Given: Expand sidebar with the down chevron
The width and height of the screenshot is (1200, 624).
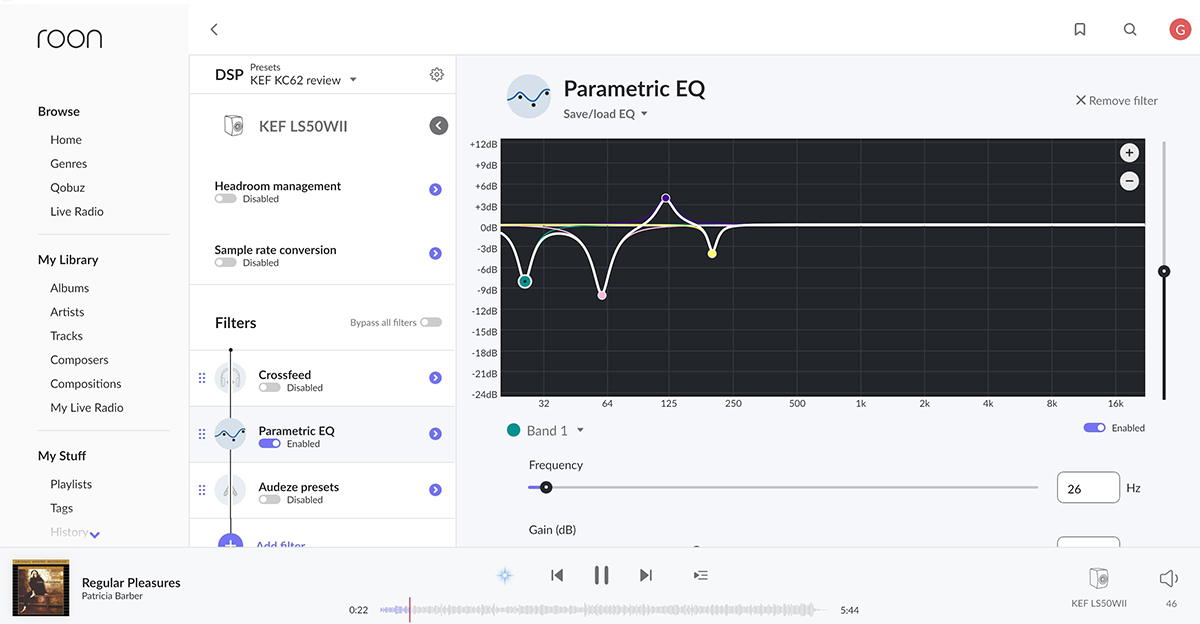Looking at the screenshot, I should 95,535.
